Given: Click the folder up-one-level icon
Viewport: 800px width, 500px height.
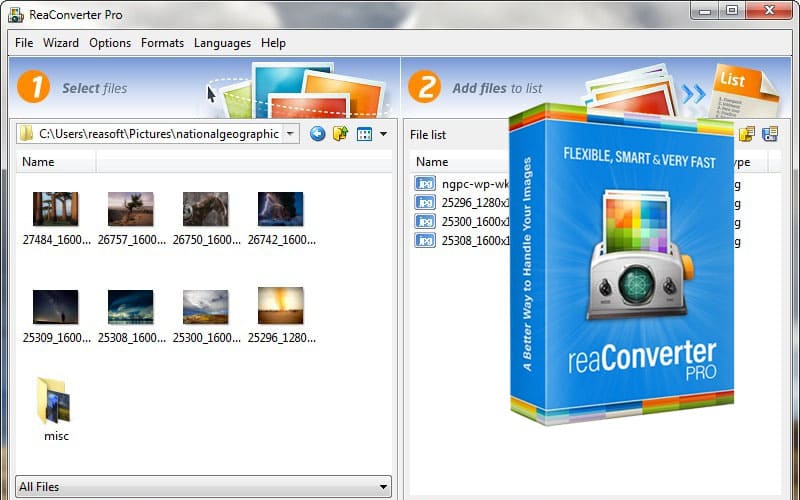Looking at the screenshot, I should 340,134.
